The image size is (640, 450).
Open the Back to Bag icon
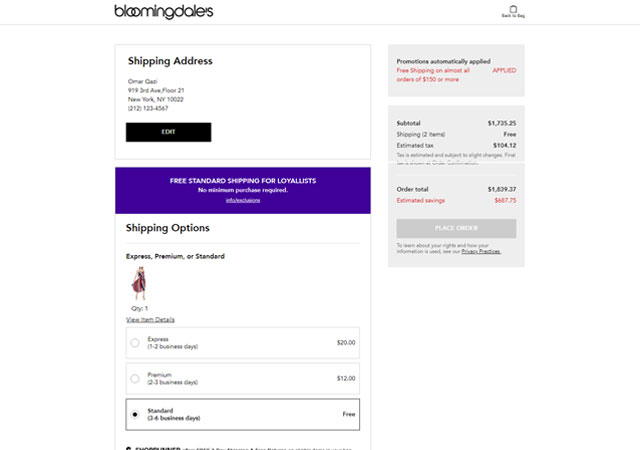(513, 9)
